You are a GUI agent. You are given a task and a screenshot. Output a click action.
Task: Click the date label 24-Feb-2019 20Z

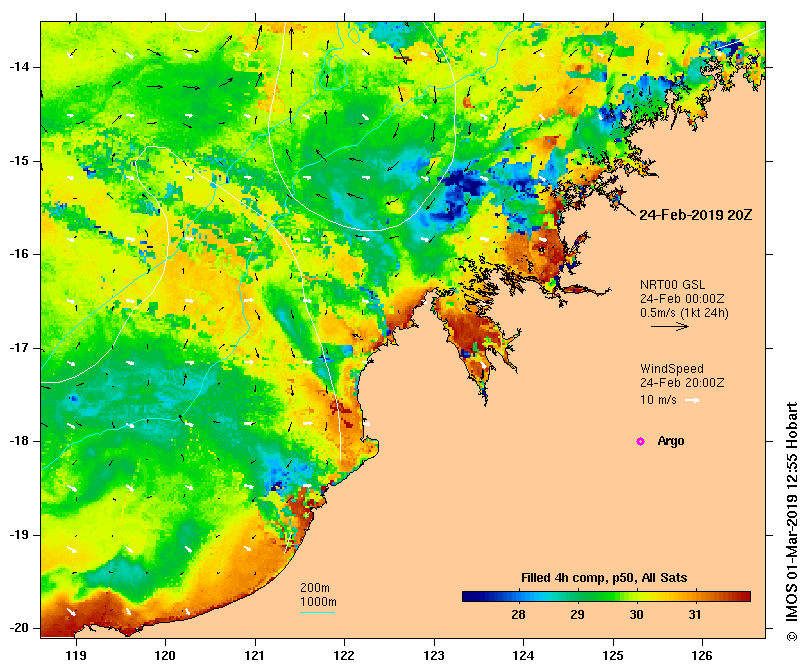[x=695, y=215]
